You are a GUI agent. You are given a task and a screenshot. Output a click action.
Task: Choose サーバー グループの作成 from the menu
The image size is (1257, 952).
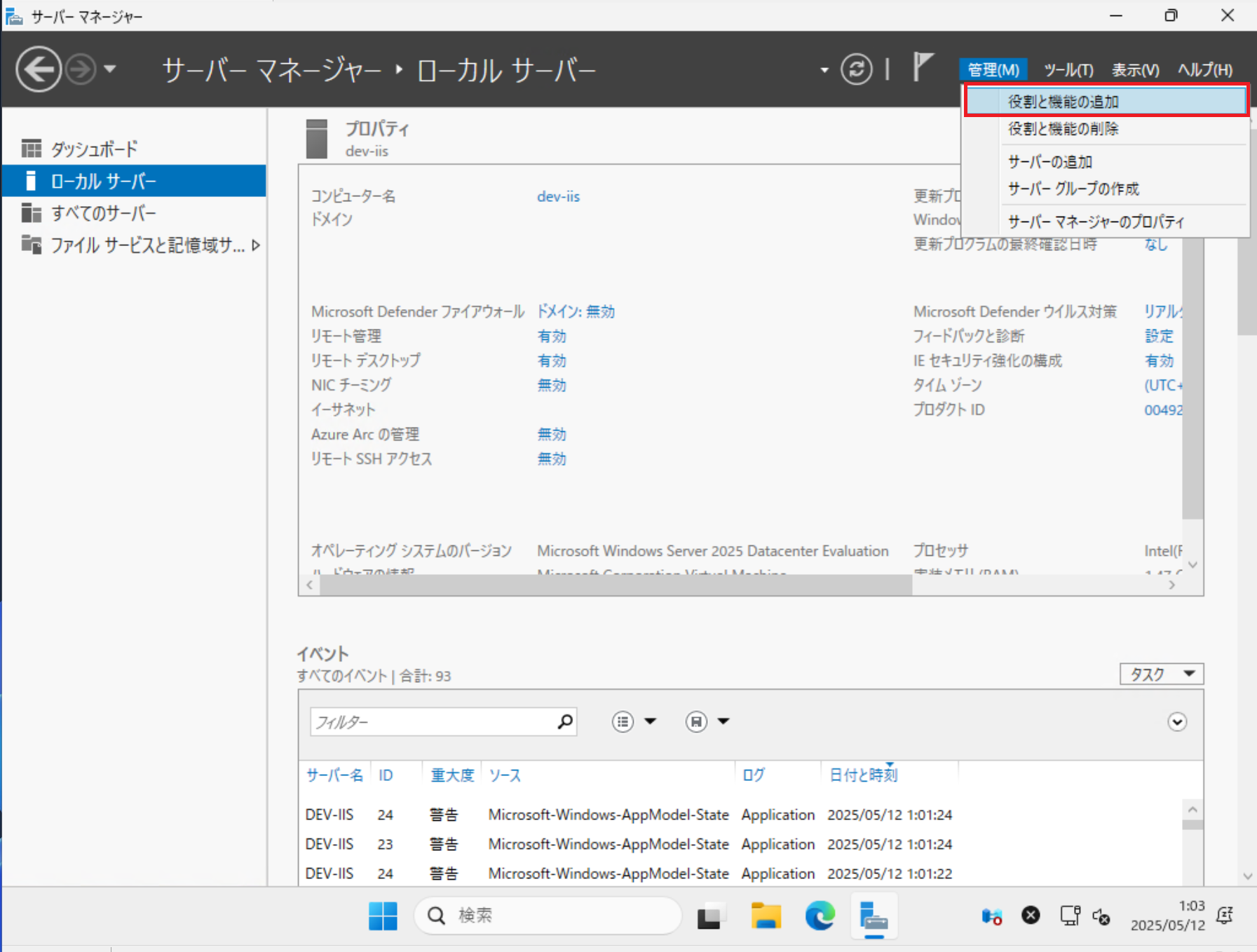pos(1106,189)
